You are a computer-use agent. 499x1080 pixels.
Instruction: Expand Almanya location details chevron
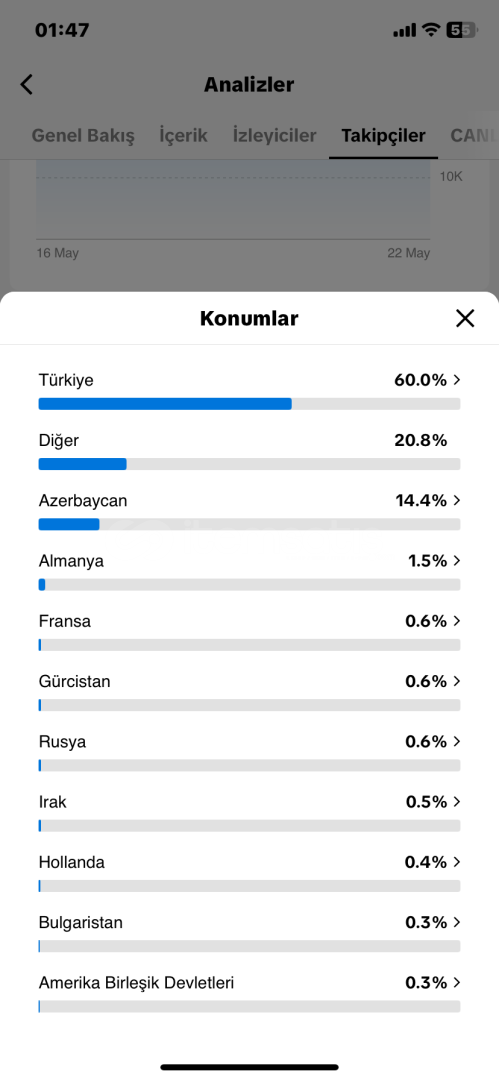pyautogui.click(x=456, y=561)
